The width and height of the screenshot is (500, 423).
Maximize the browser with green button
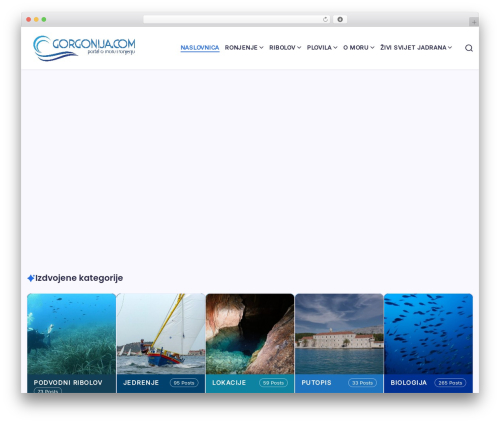coord(44,19)
